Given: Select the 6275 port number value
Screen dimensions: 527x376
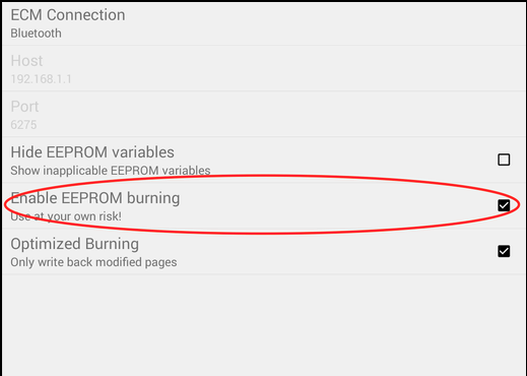Looking at the screenshot, I should click(24, 125).
